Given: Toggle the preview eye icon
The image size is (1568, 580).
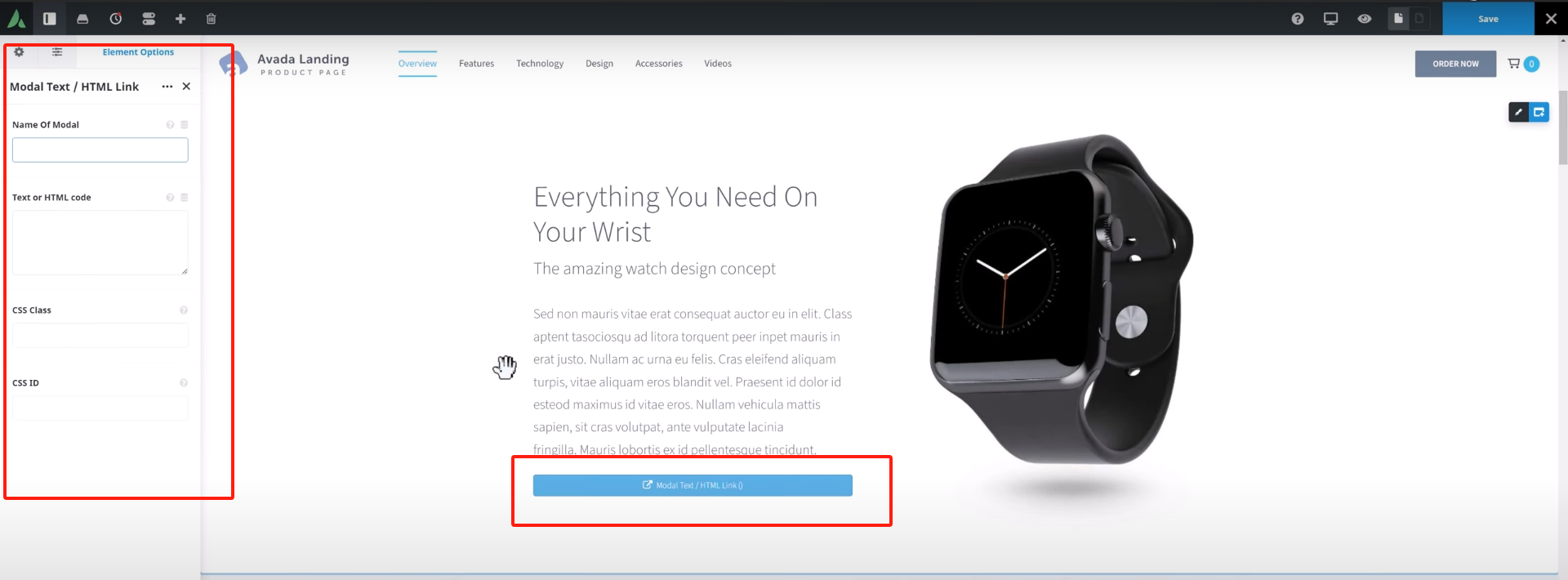Looking at the screenshot, I should (1365, 18).
